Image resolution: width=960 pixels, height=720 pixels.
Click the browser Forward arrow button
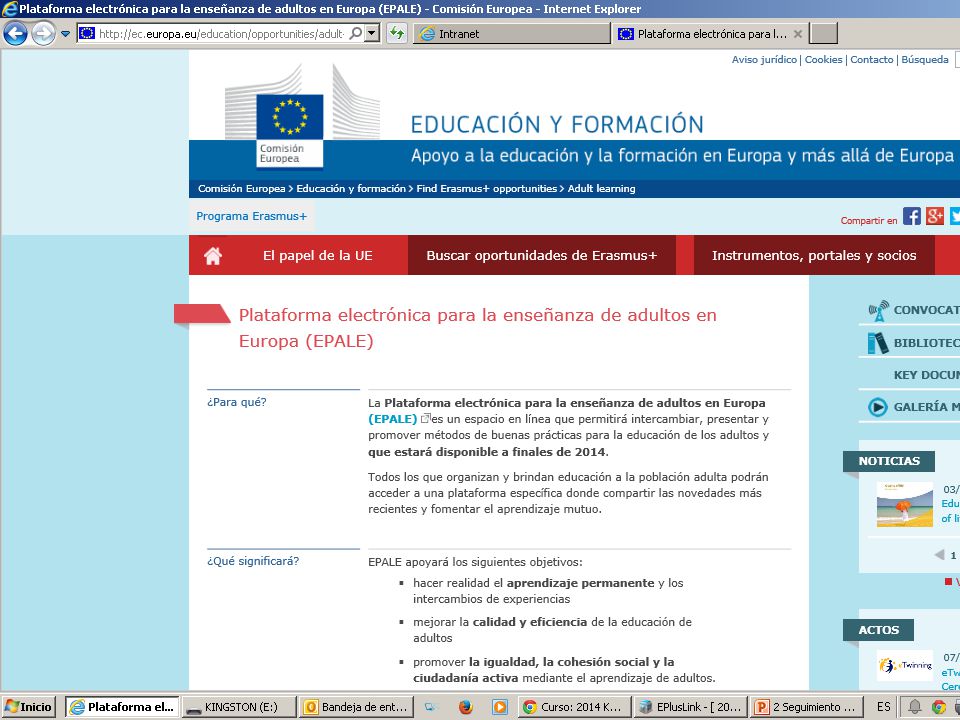(43, 33)
